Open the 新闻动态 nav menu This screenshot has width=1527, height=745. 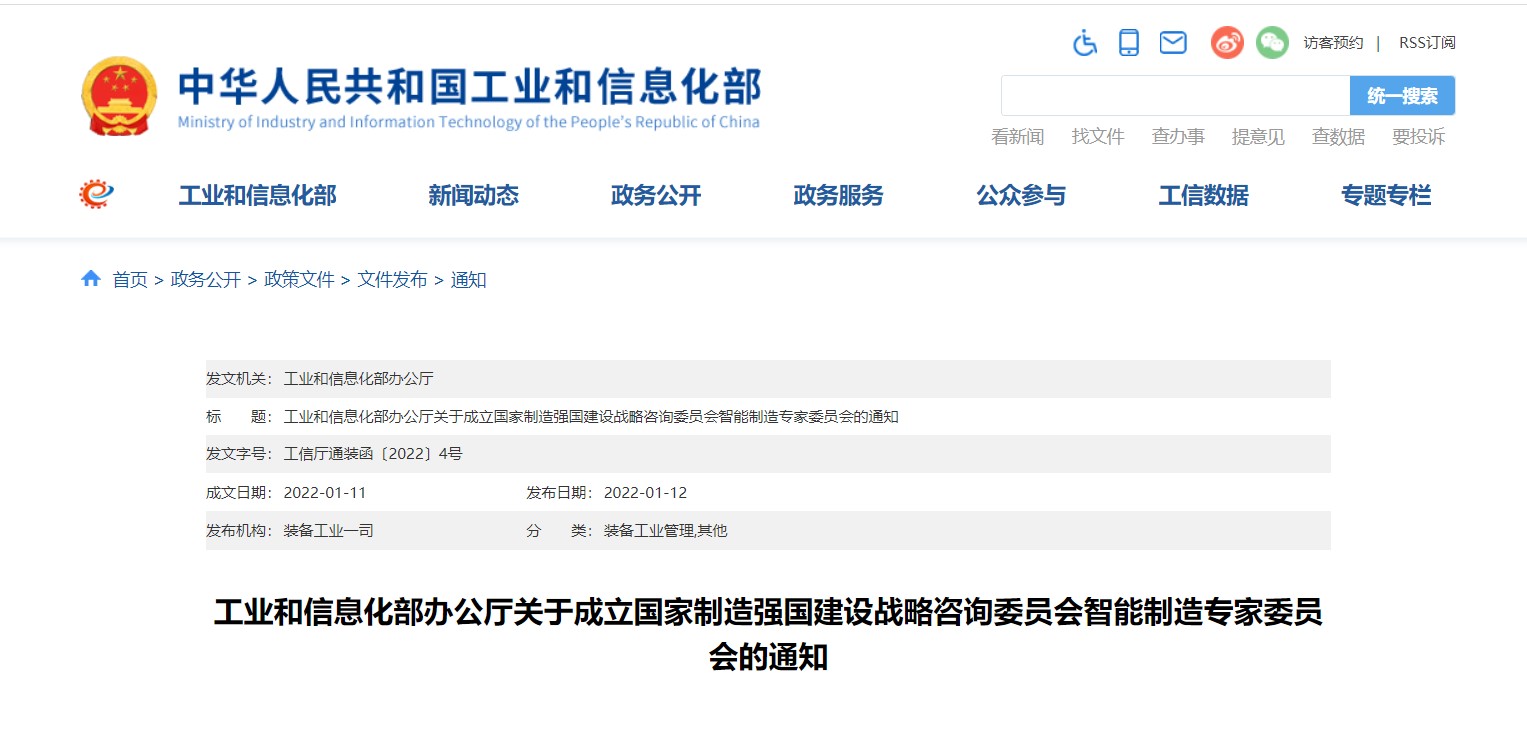[x=473, y=195]
